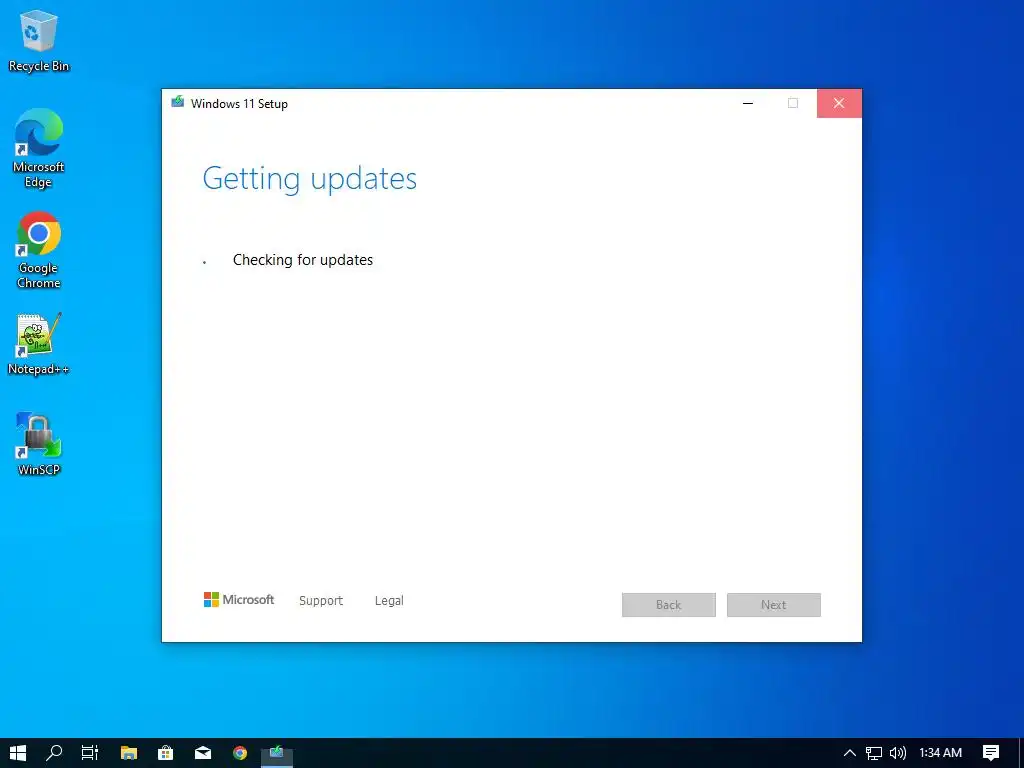
Task: Click the 'Checking for updates' text
Action: click(x=303, y=260)
